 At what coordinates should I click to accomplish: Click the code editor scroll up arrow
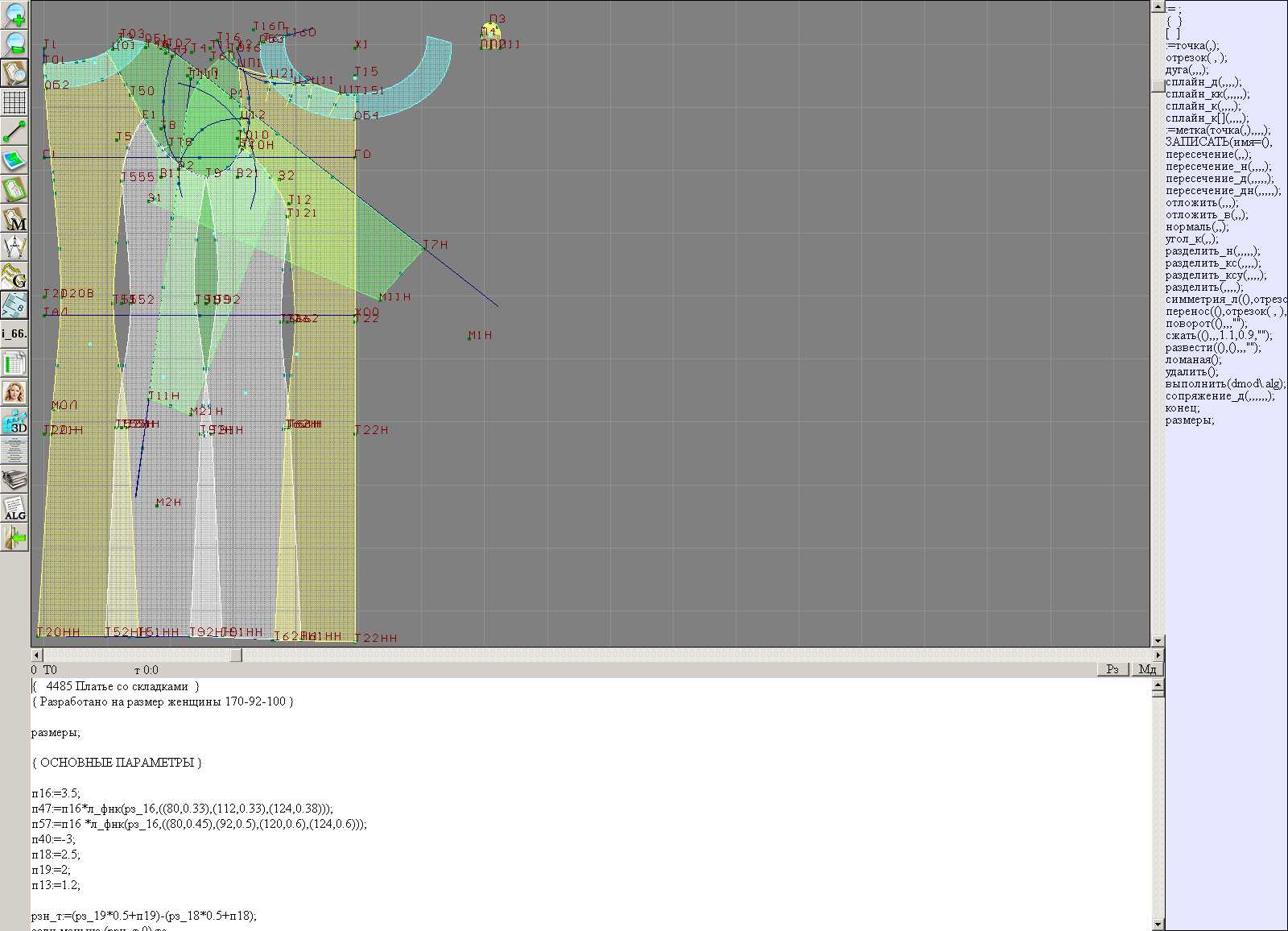[x=1158, y=685]
